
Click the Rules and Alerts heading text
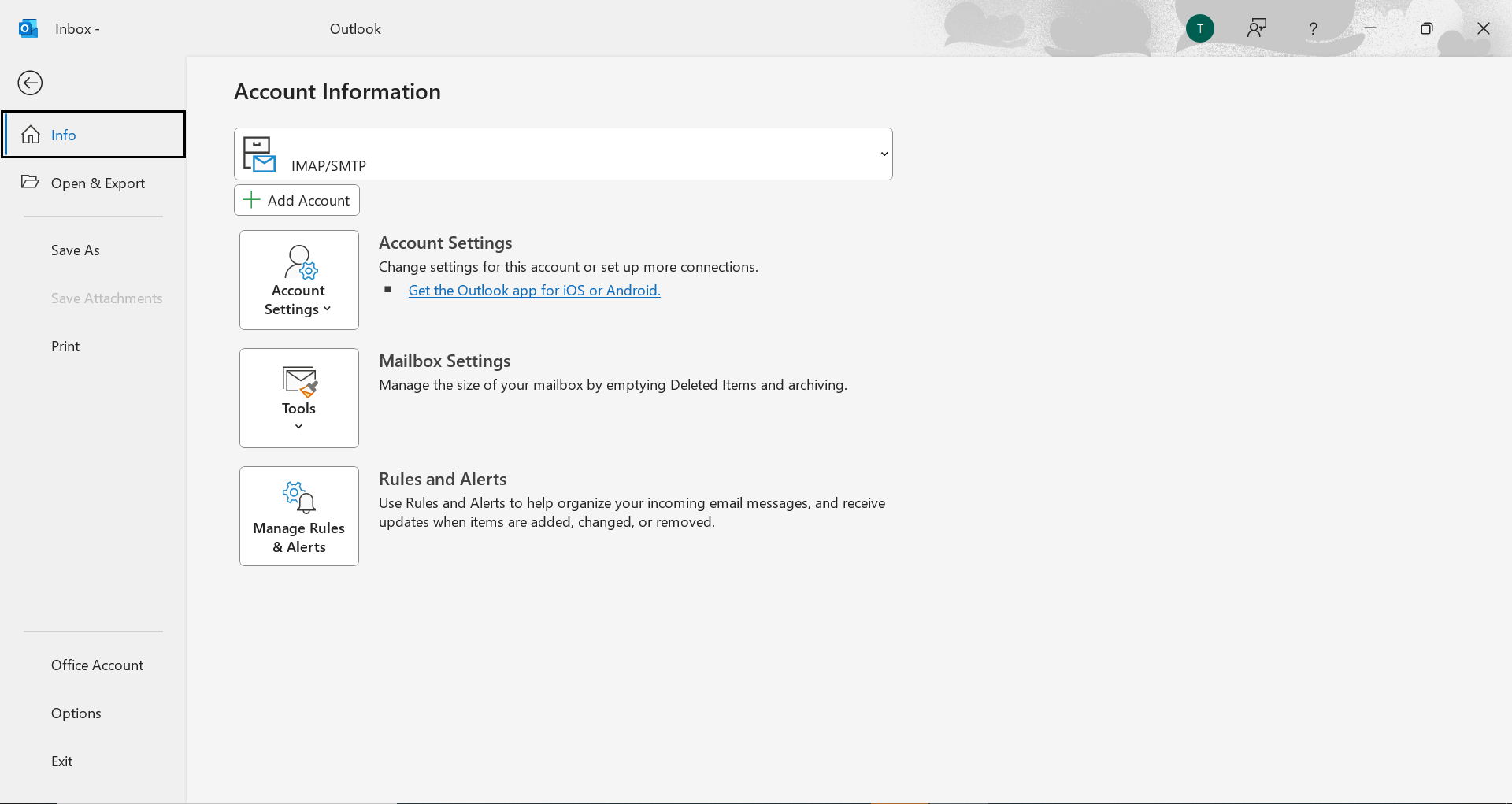[443, 479]
